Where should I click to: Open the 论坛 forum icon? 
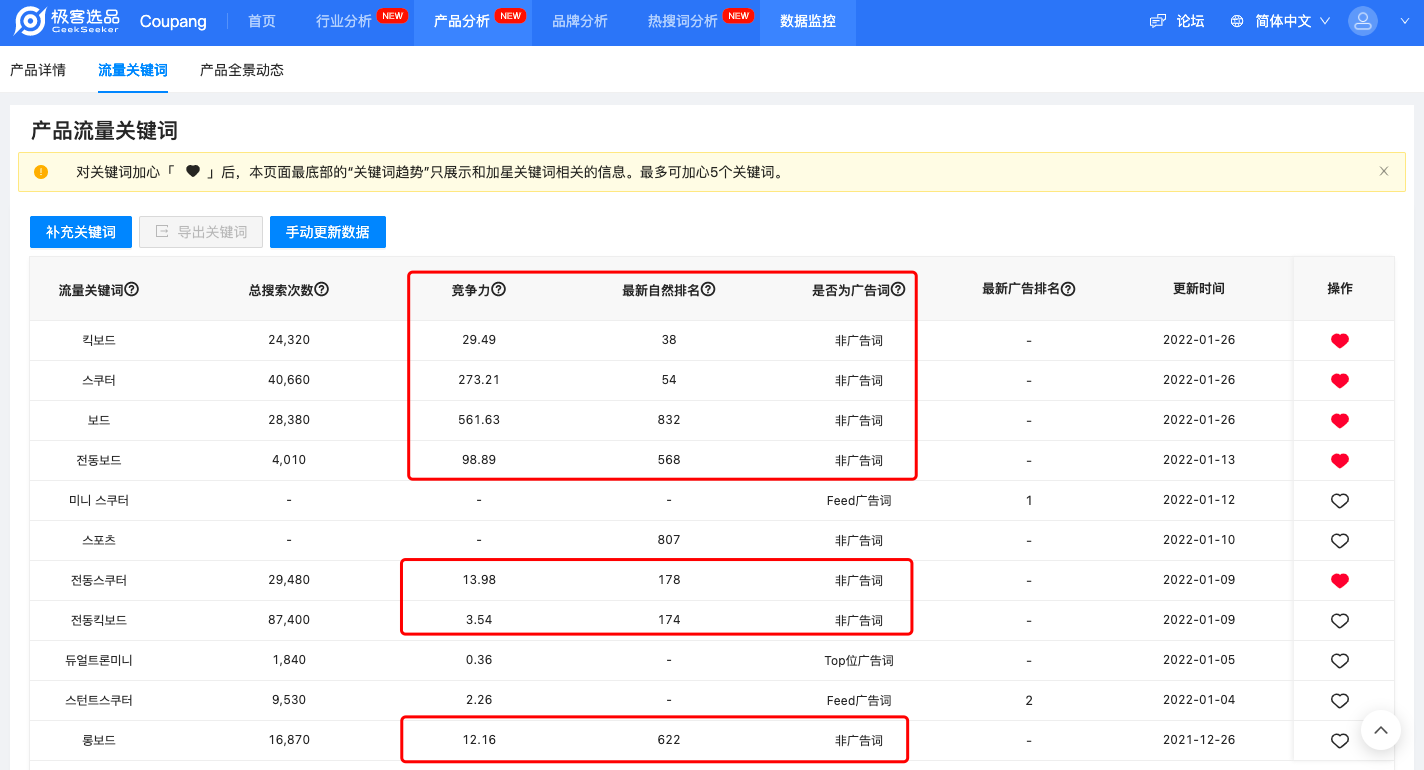pyautogui.click(x=1159, y=20)
